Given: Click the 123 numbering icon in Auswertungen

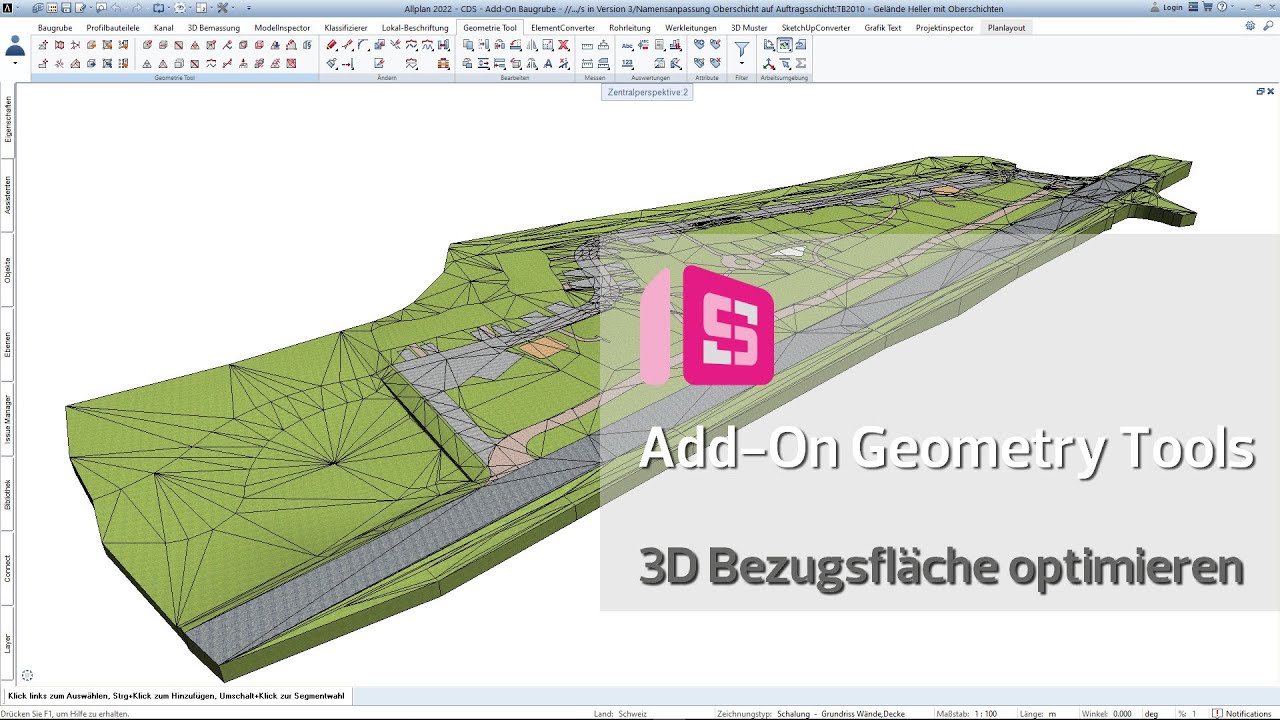Looking at the screenshot, I should [x=627, y=63].
